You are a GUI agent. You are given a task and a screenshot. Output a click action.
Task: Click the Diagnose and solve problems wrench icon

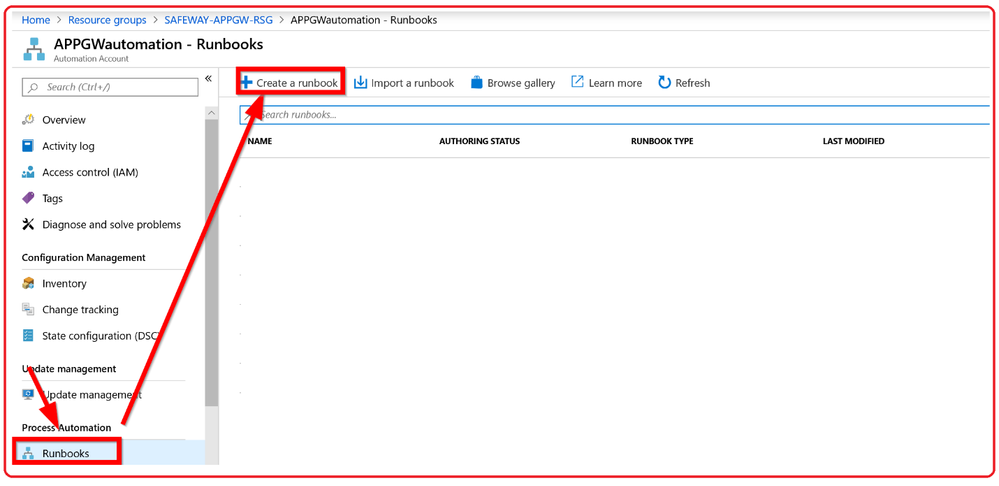click(x=28, y=224)
